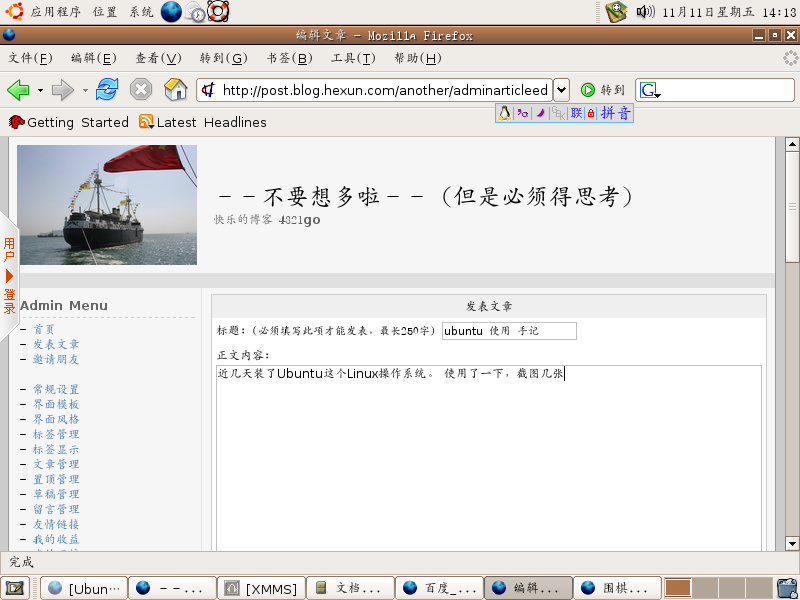The image size is (800, 600).
Task: Open the 查看(V) menu
Action: pyautogui.click(x=158, y=58)
